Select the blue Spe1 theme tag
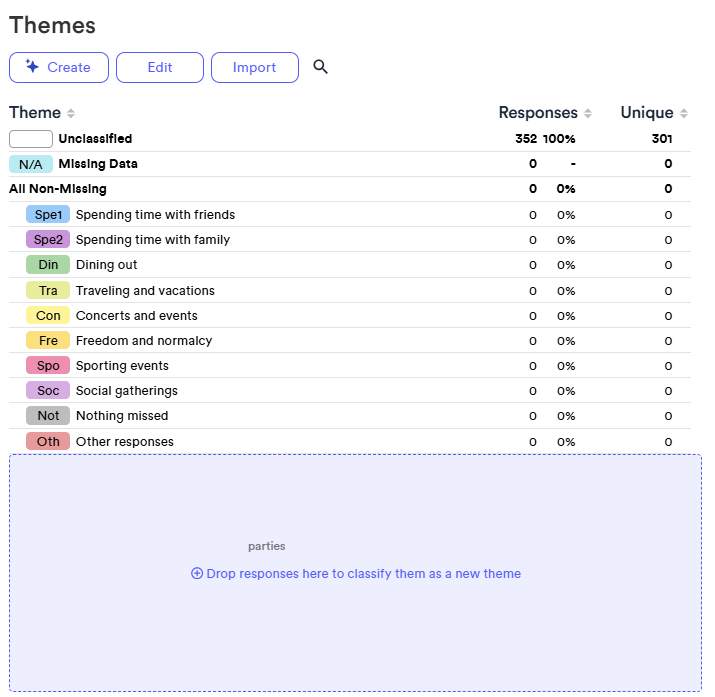Viewport: 715px width, 697px height. click(x=48, y=214)
